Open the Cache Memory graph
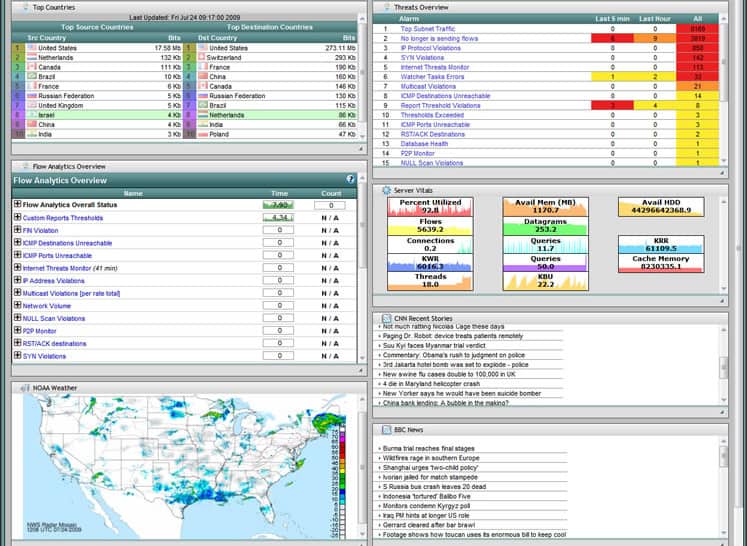The width and height of the screenshot is (747, 546). (x=661, y=263)
